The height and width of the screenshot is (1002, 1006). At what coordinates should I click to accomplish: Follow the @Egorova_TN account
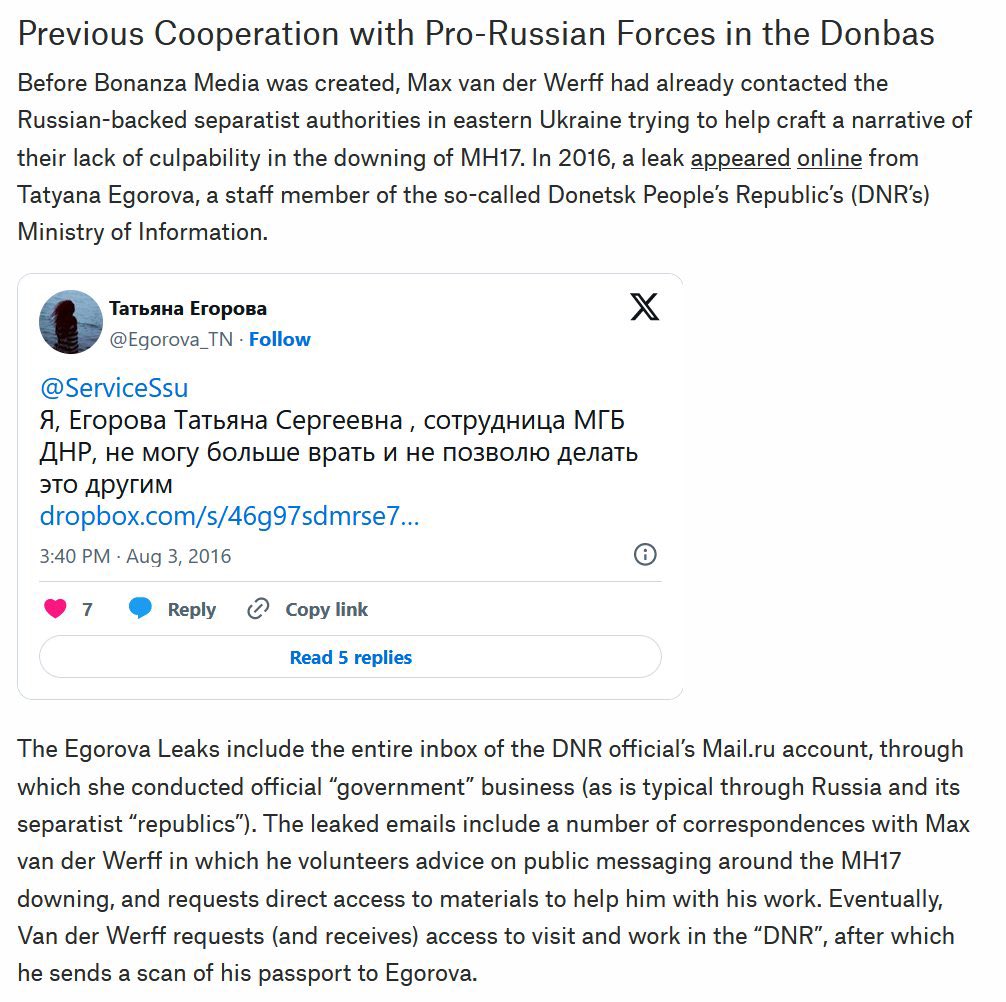280,339
